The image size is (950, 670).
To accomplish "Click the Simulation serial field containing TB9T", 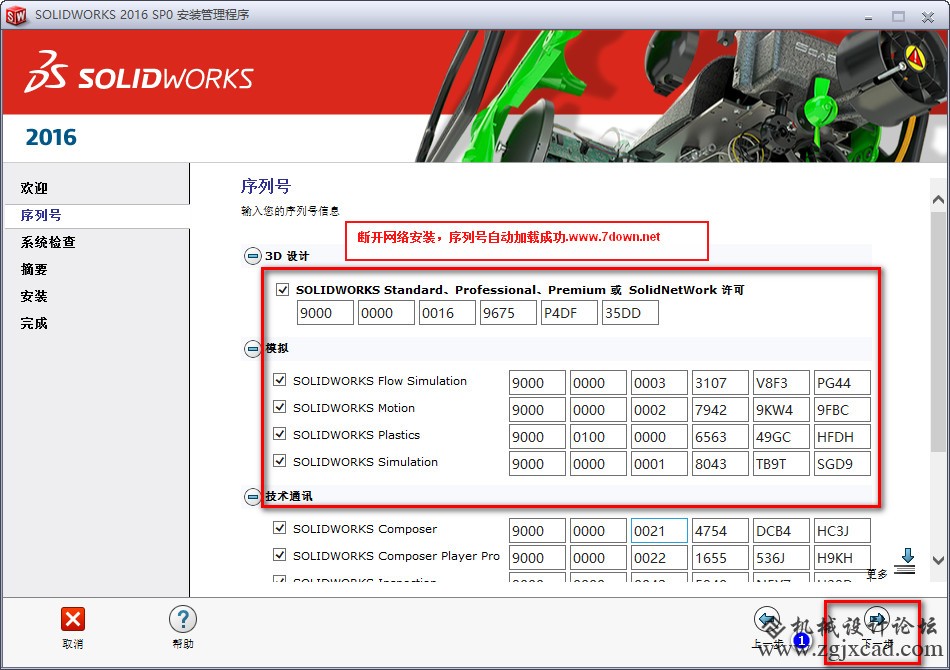I will click(781, 463).
